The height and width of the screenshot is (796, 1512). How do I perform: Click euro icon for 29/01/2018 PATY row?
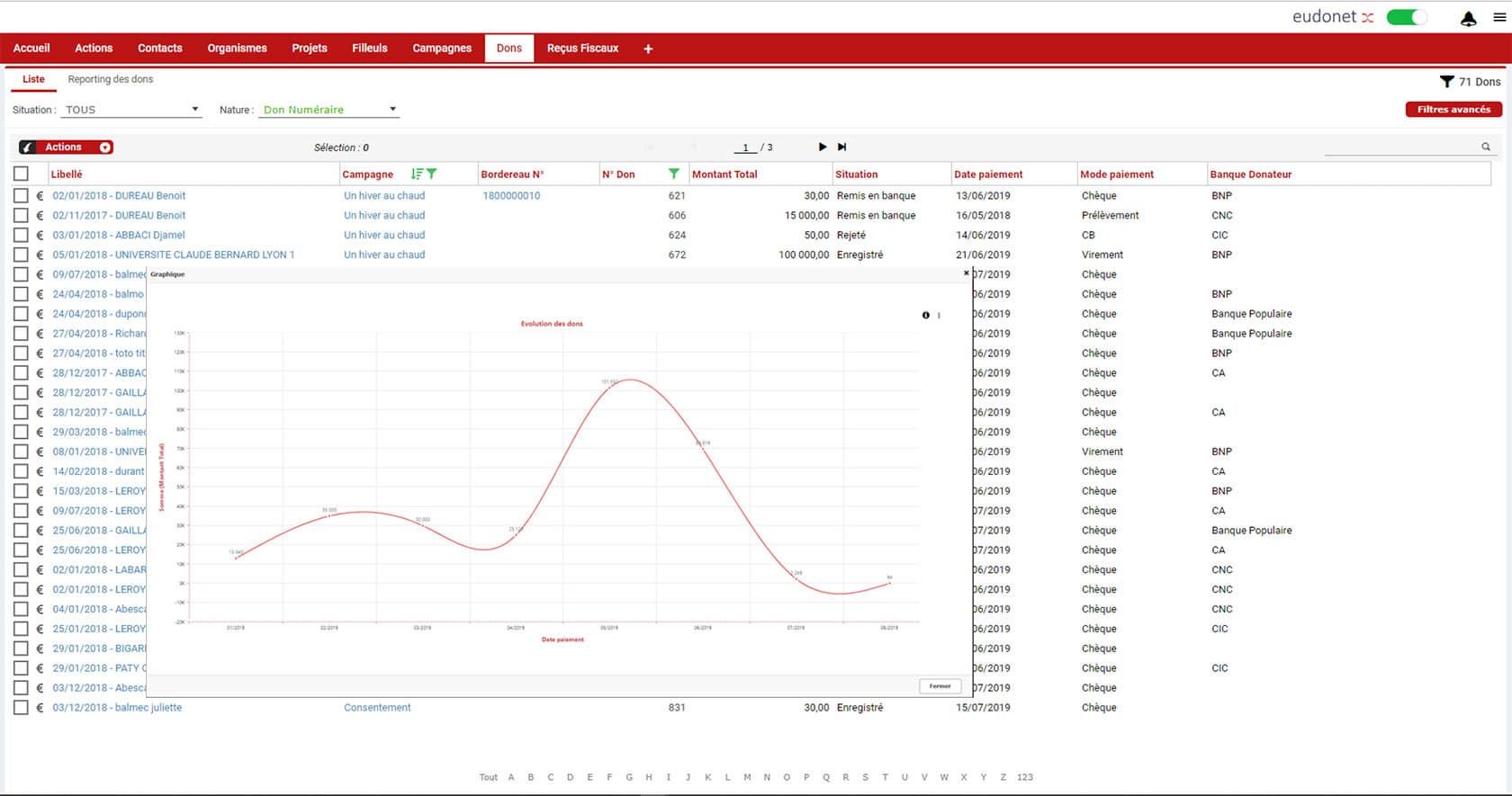click(40, 668)
